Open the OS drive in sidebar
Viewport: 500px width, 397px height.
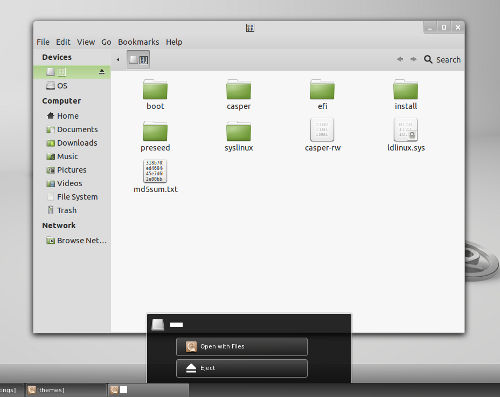pos(72,86)
